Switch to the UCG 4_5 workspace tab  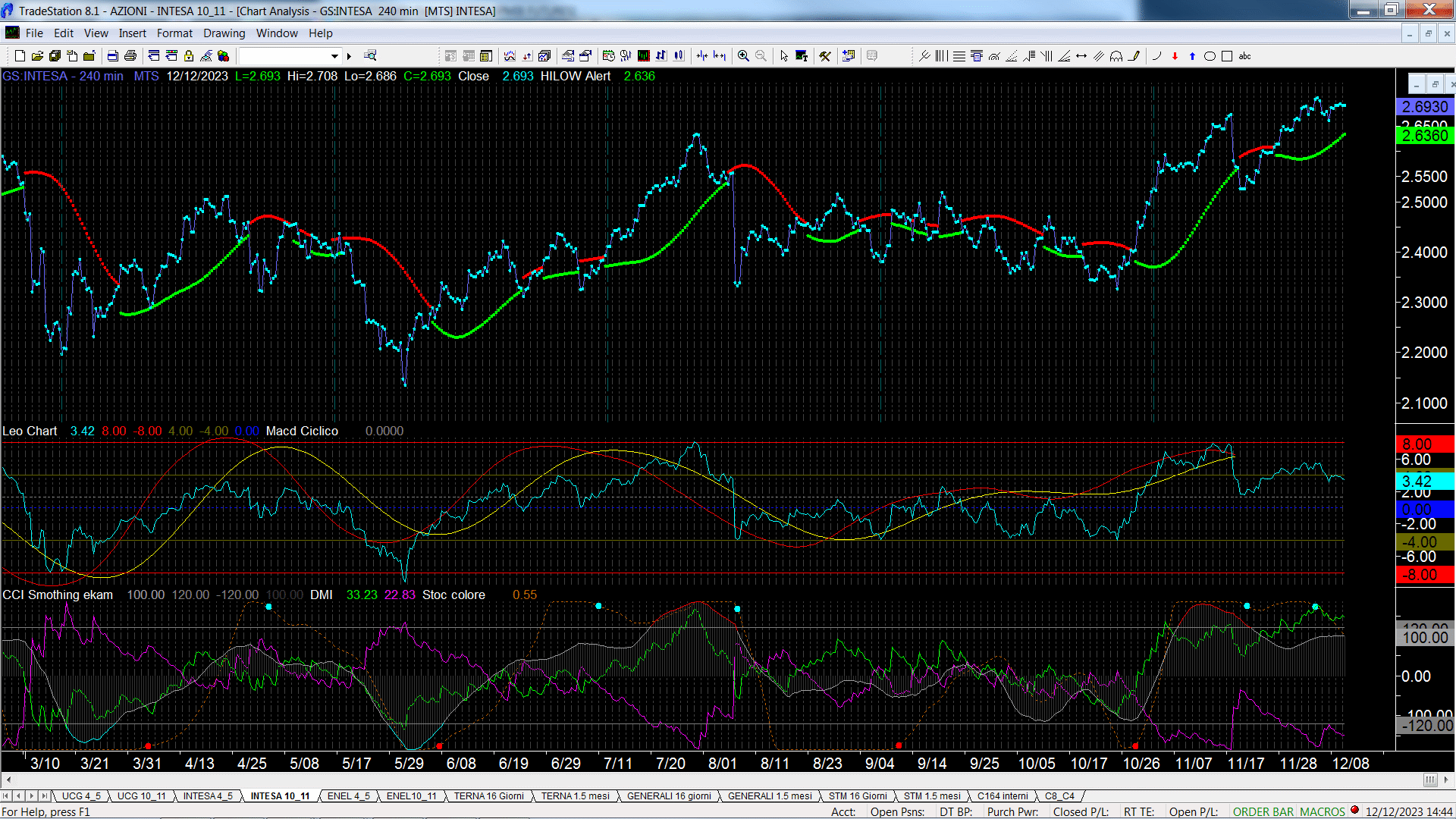[81, 796]
